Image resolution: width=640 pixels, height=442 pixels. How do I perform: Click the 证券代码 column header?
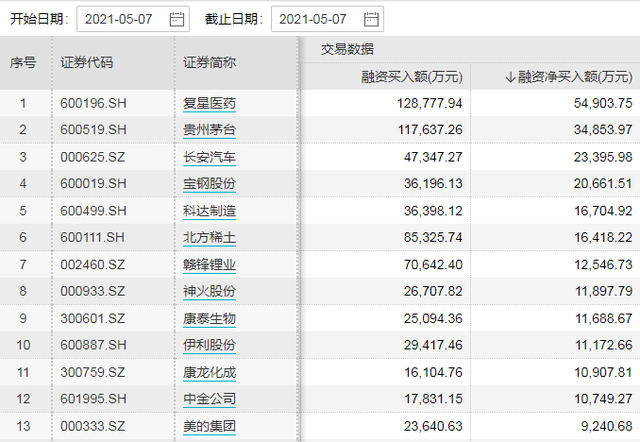(87, 62)
